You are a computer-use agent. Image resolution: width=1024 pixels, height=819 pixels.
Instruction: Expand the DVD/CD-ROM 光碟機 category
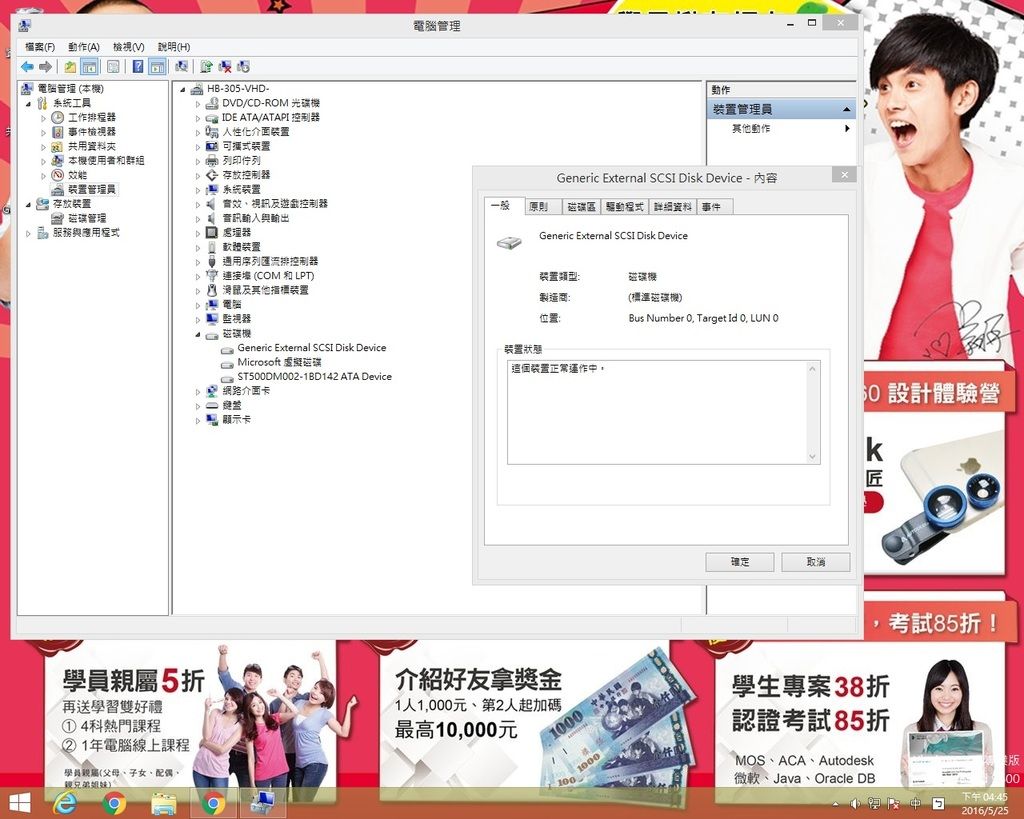198,104
